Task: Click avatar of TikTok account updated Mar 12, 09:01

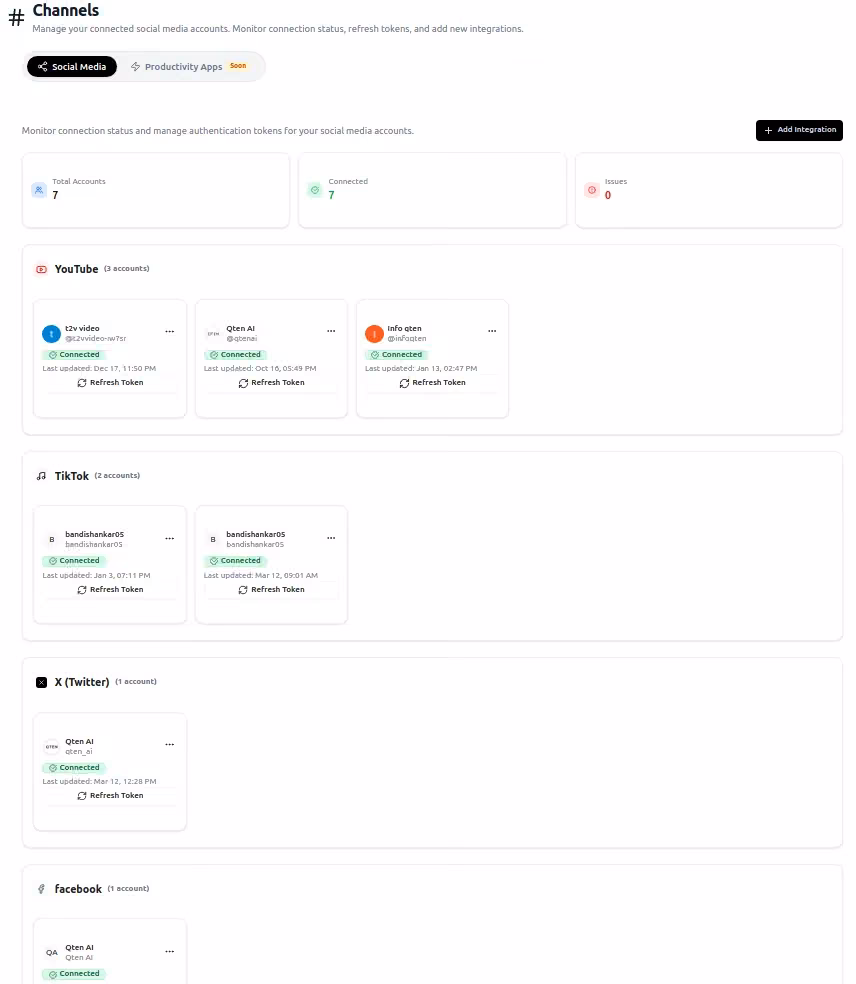Action: 213,540
